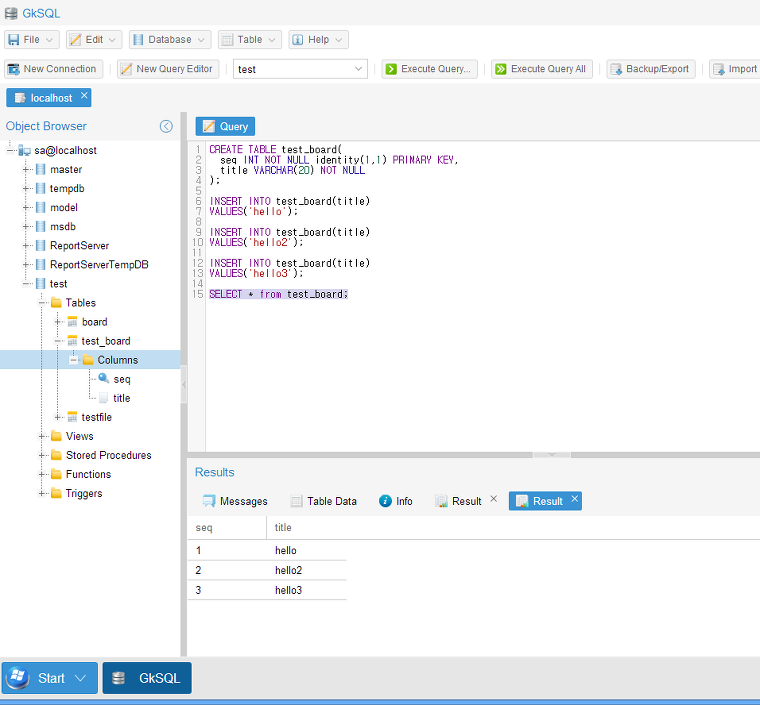Screen dimensions: 760x705
Task: Click the ReportServer database icon
Action: point(41,246)
